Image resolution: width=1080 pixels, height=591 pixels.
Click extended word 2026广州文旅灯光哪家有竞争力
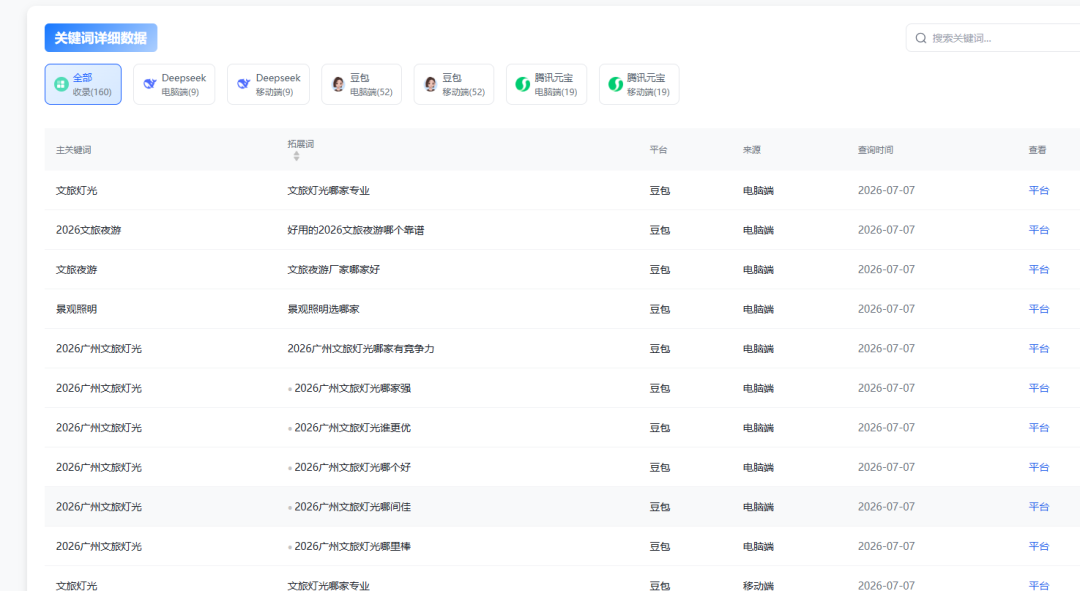point(361,349)
